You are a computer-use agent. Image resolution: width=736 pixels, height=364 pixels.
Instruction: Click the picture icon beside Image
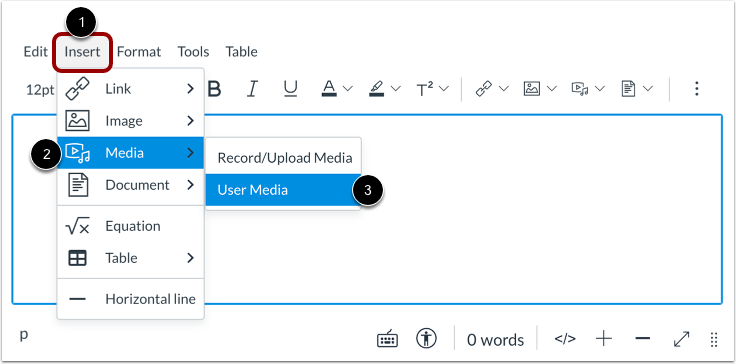(77, 121)
